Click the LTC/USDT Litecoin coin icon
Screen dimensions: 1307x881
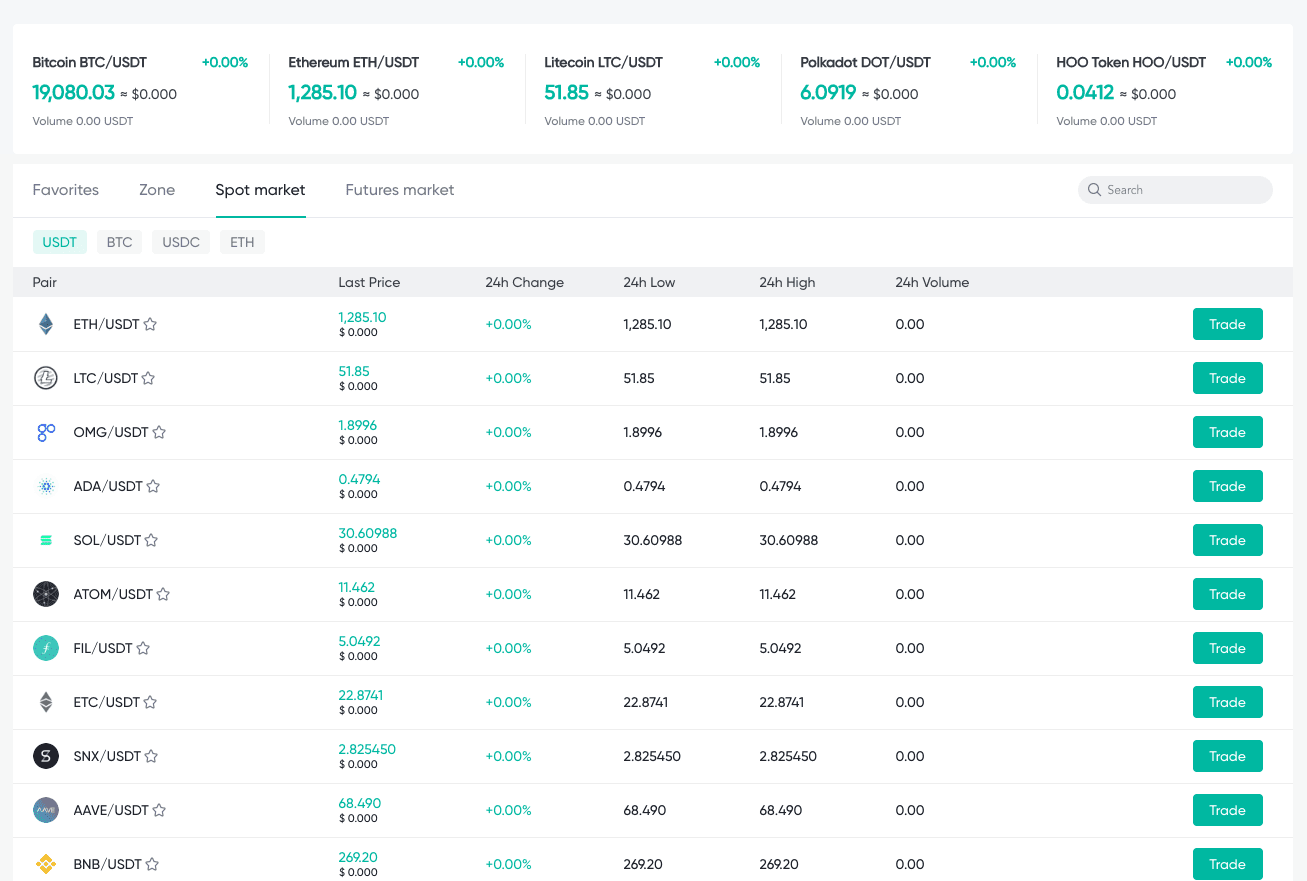[x=46, y=378]
